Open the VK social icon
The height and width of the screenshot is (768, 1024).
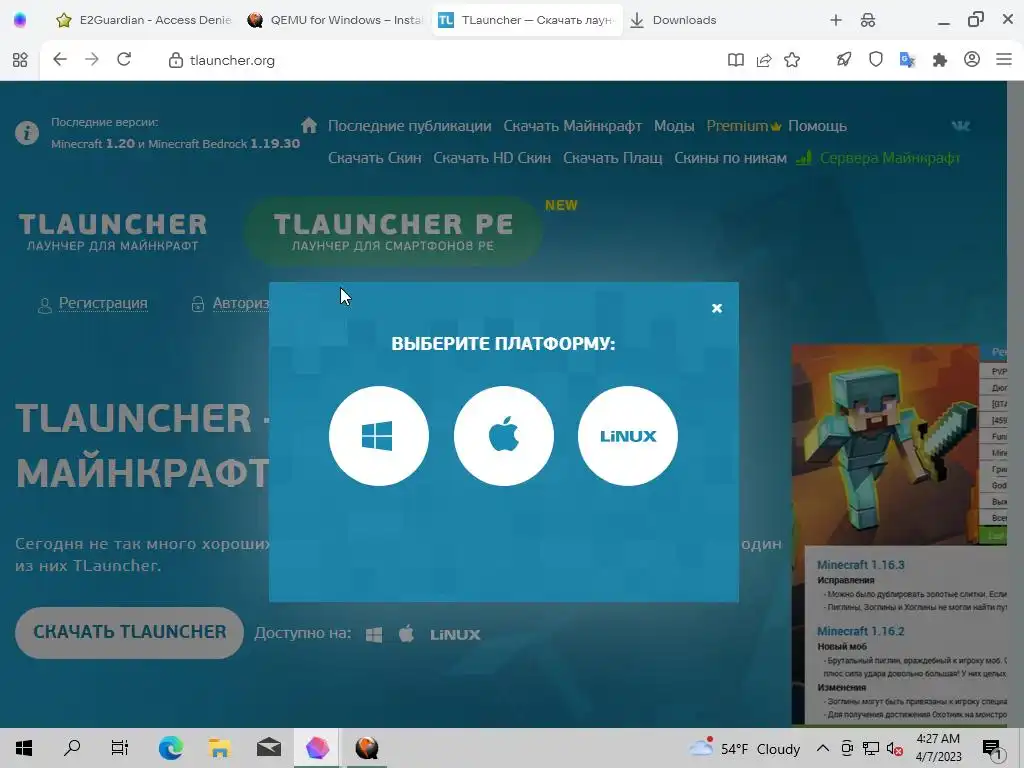pyautogui.click(x=961, y=126)
